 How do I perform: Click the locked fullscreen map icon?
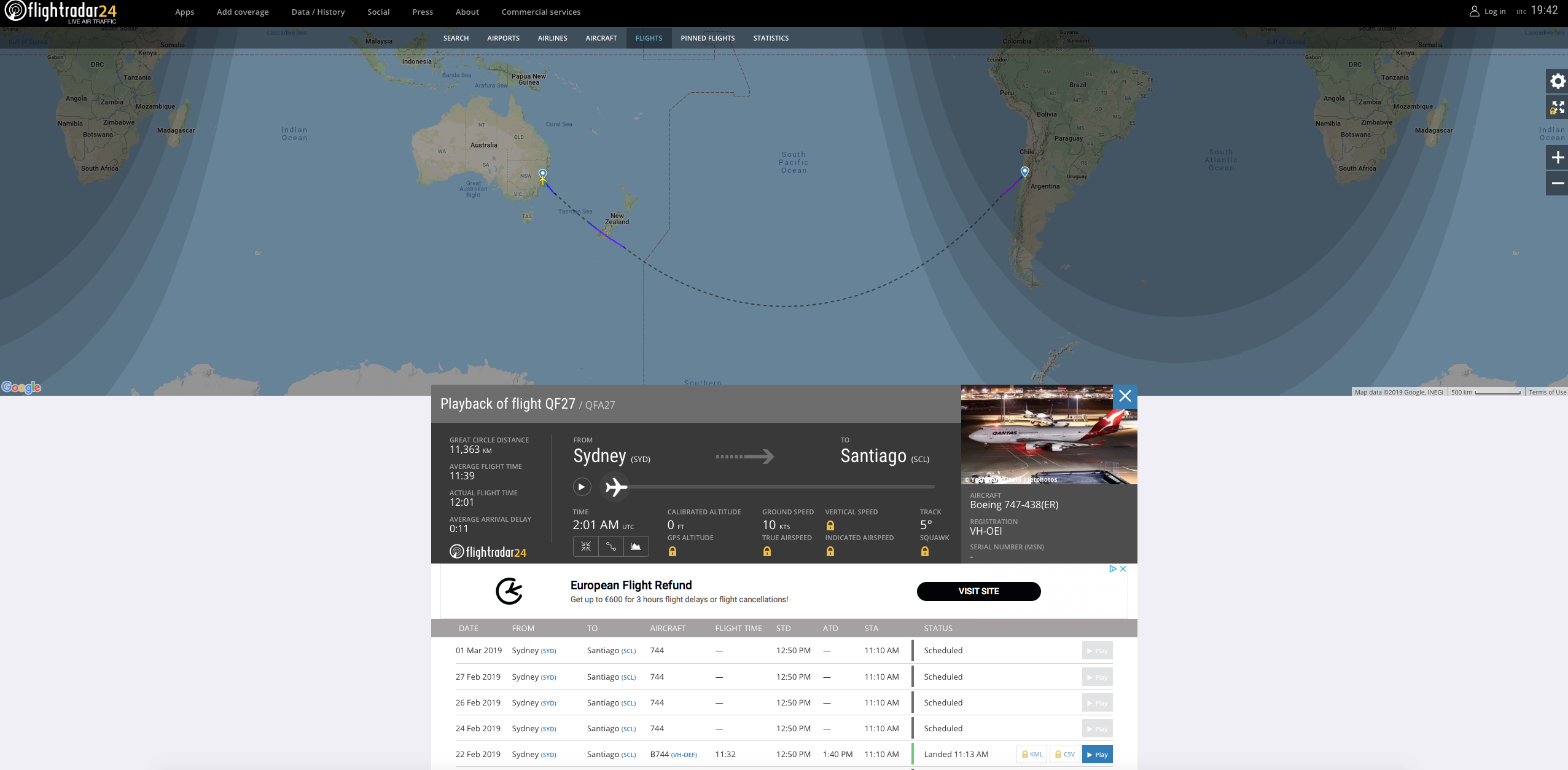tap(1558, 108)
